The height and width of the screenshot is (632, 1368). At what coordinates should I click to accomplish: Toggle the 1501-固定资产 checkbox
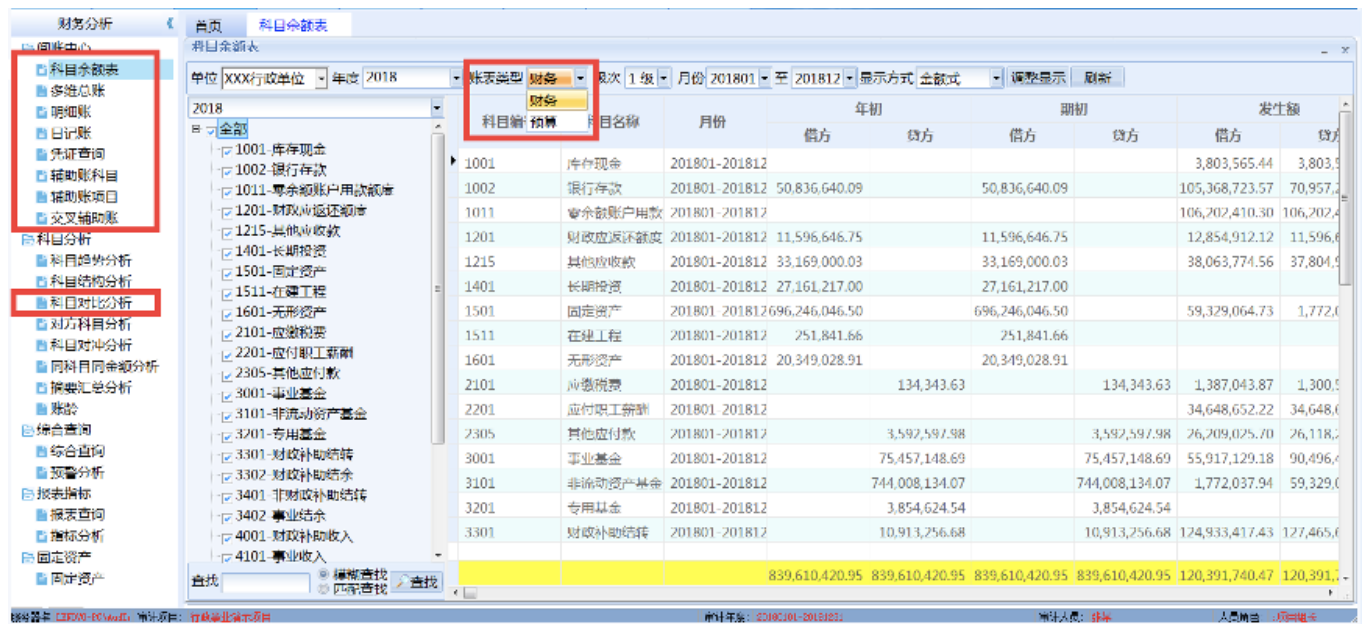pos(227,272)
